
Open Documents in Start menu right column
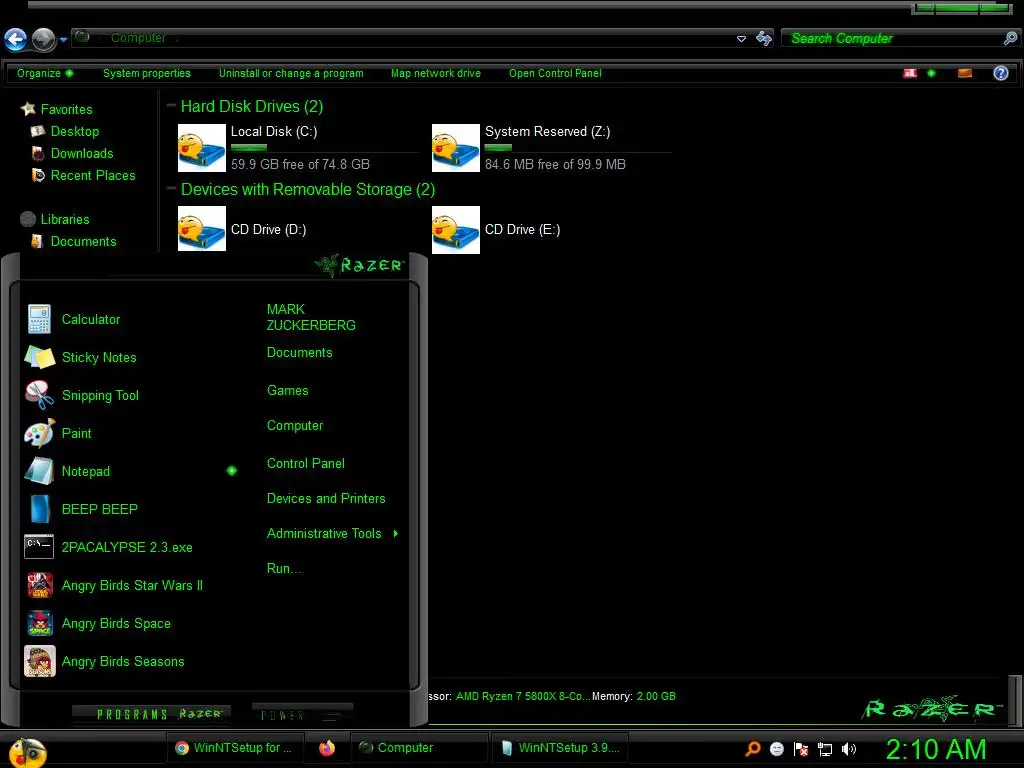point(299,353)
